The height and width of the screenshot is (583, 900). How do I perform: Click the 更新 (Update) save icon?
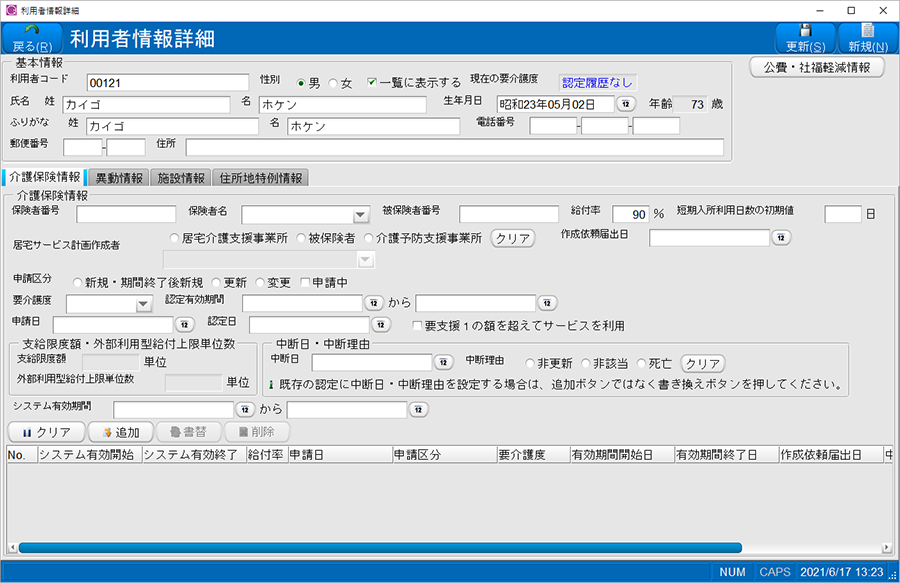coord(805,31)
